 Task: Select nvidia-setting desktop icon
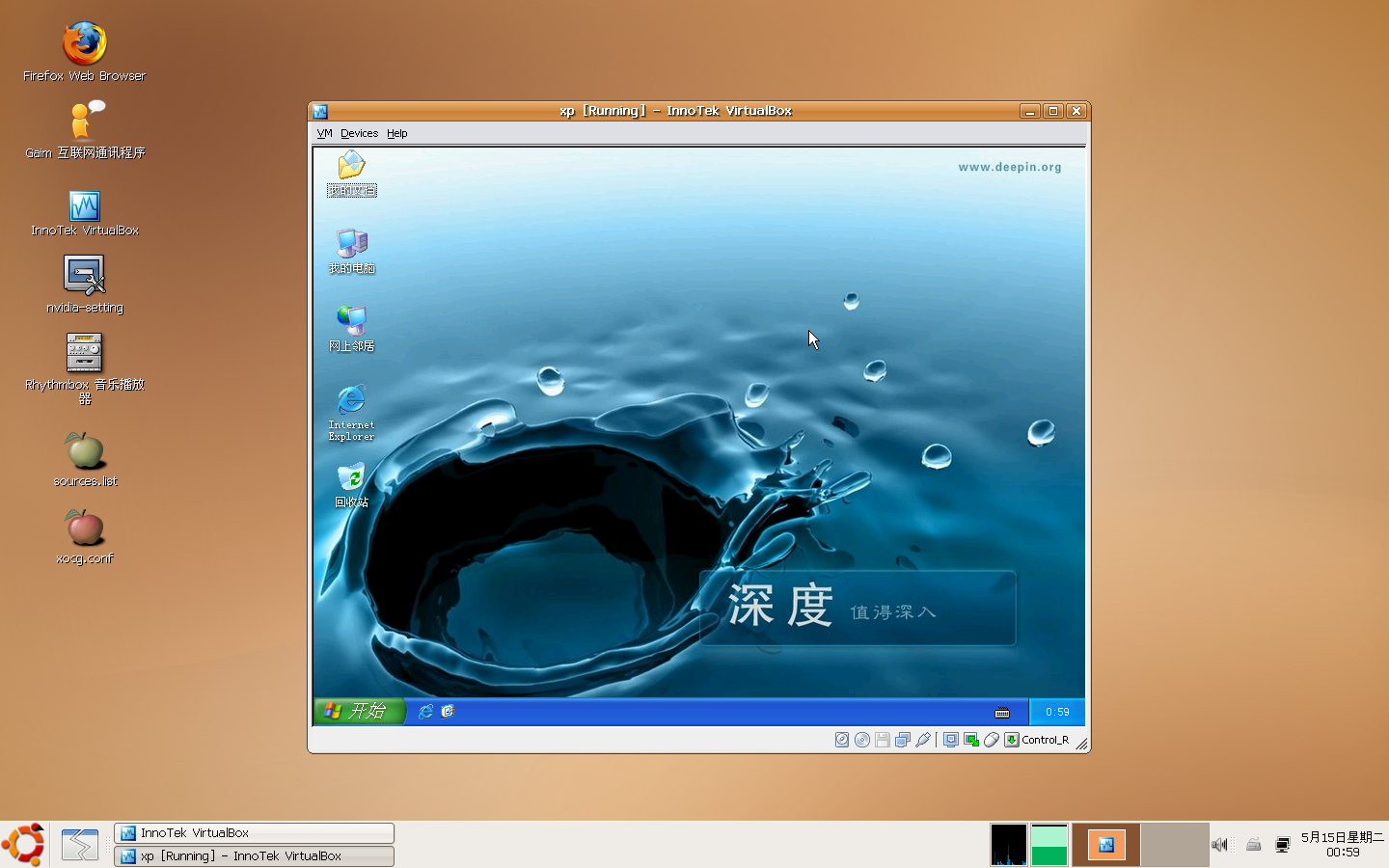(x=85, y=285)
